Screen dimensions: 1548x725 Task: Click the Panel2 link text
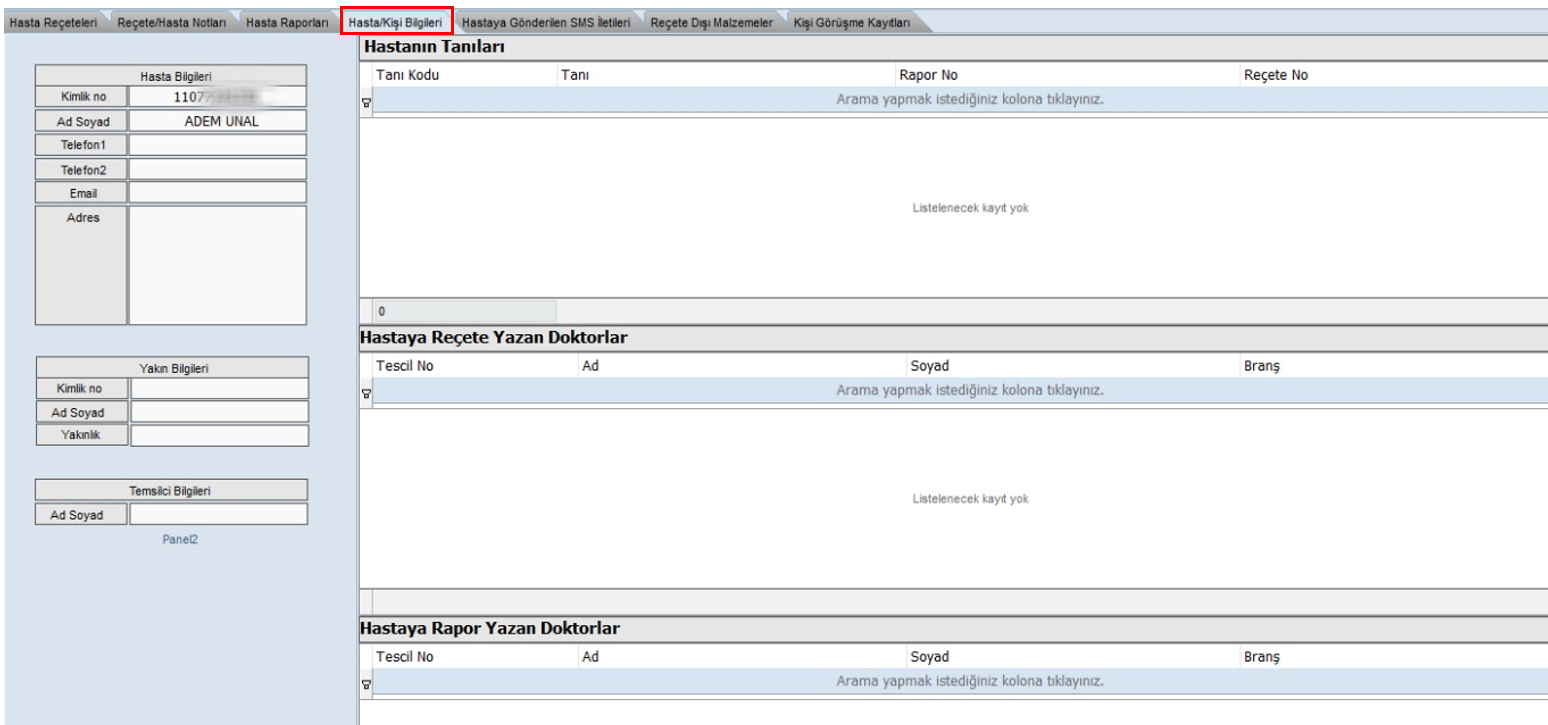click(x=181, y=540)
